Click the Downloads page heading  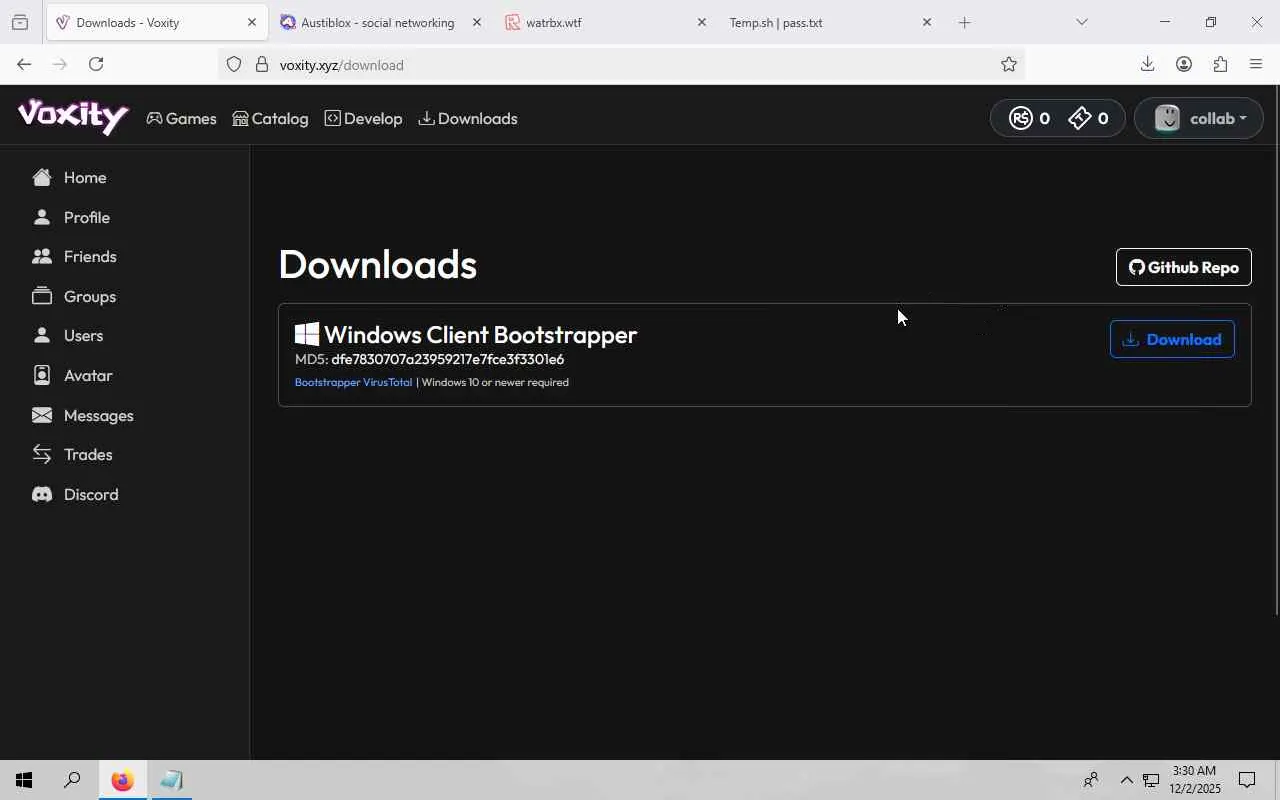378,264
